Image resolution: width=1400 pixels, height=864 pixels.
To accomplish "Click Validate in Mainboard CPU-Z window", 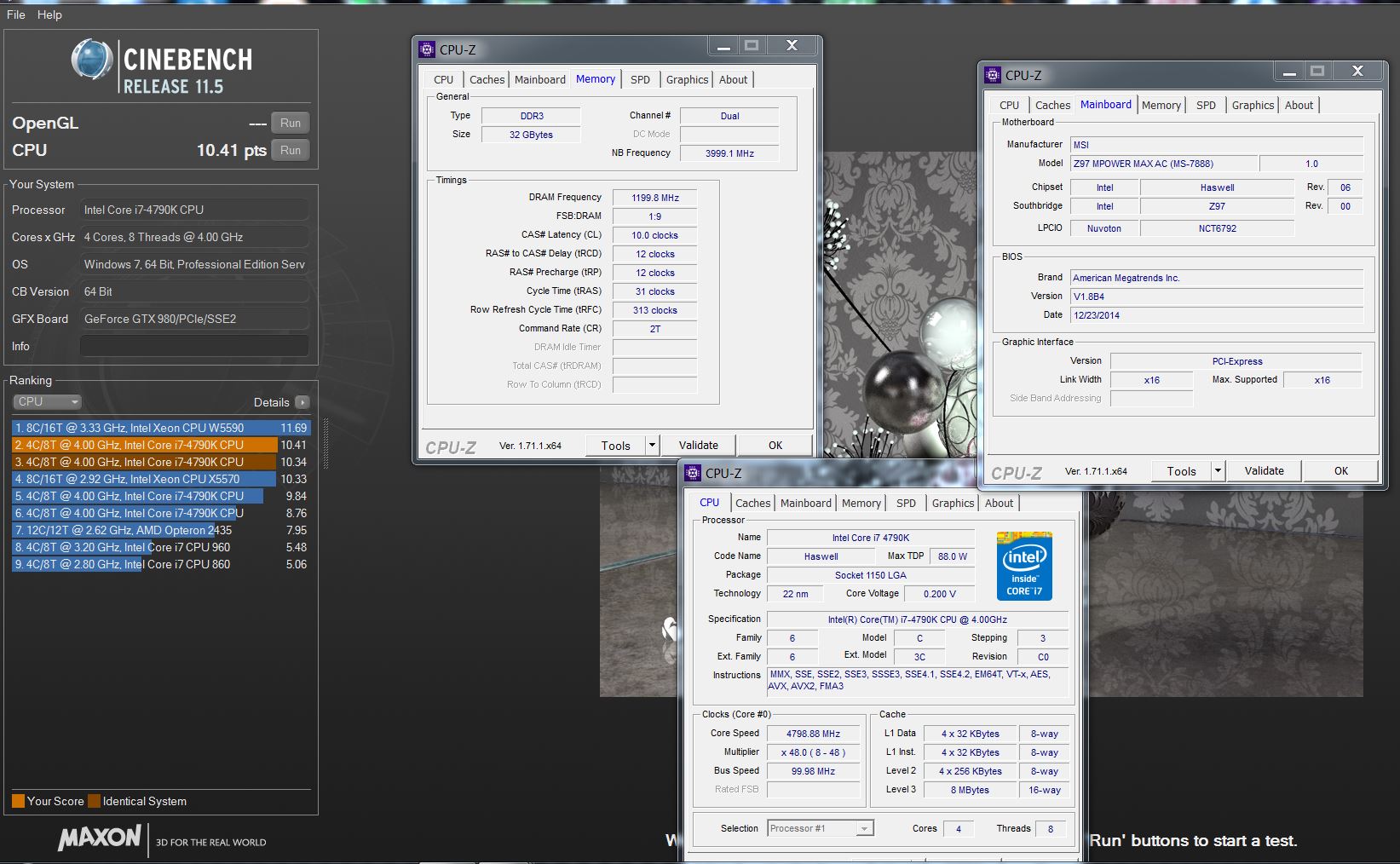I will pyautogui.click(x=1265, y=470).
